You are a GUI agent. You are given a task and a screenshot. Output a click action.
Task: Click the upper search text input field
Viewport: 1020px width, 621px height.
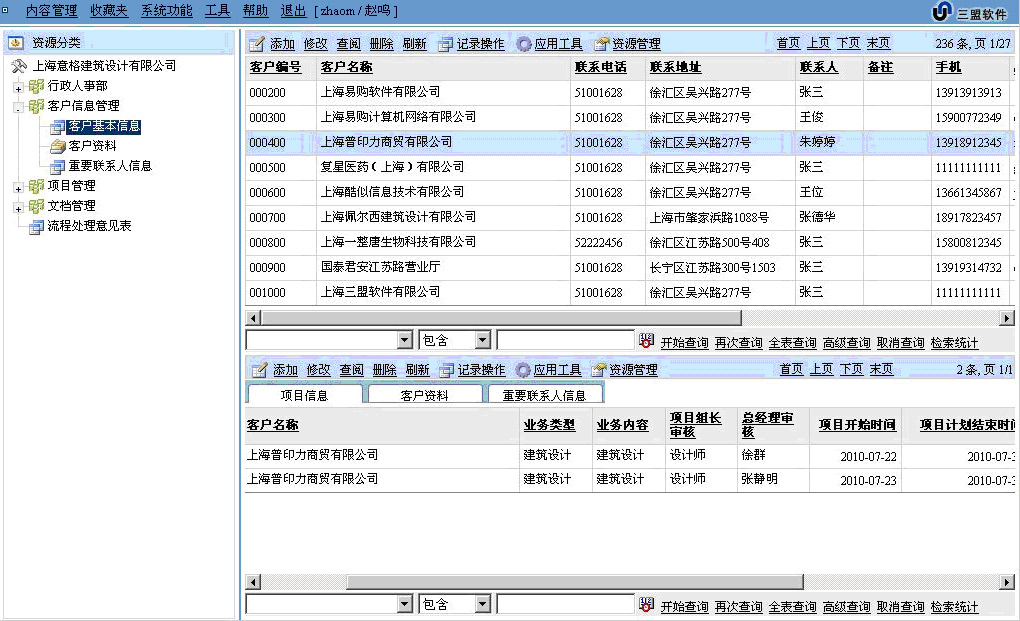click(x=565, y=341)
